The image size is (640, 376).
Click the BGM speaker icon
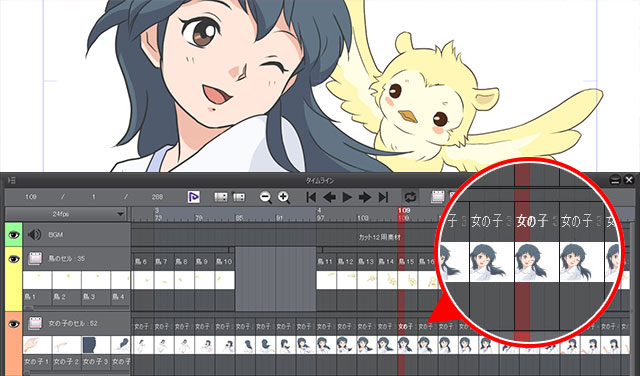coord(34,235)
